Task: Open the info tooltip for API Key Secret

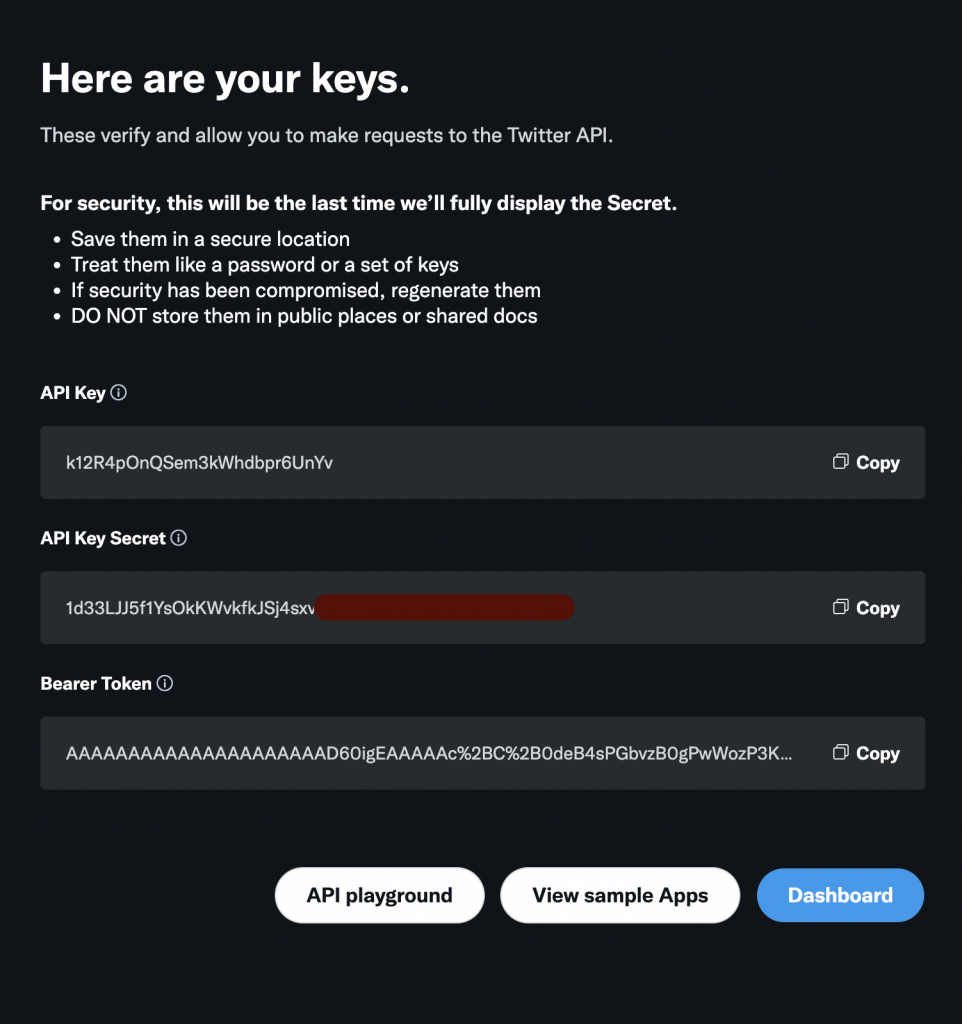Action: [x=178, y=538]
